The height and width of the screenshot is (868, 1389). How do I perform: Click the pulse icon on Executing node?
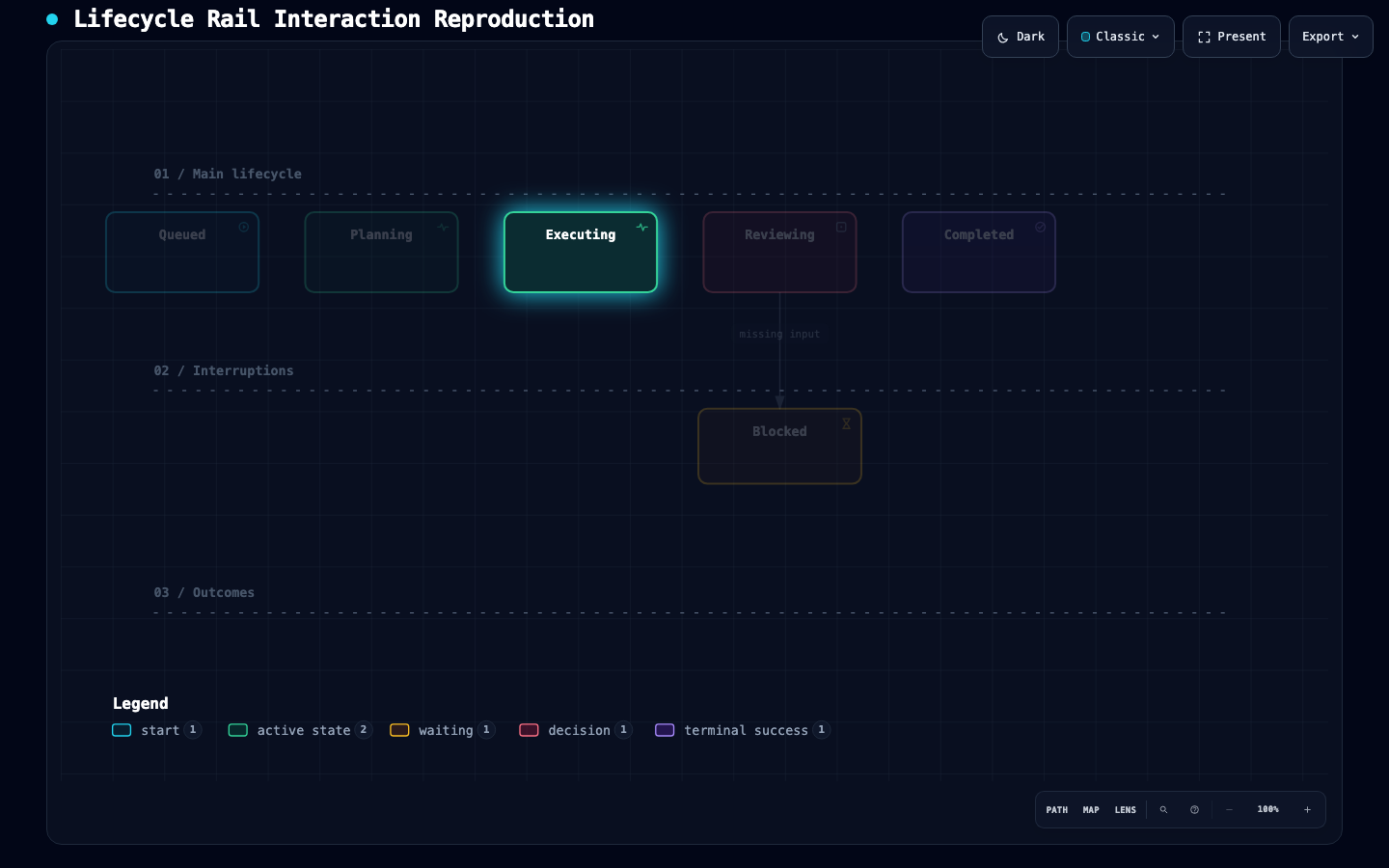tap(642, 228)
